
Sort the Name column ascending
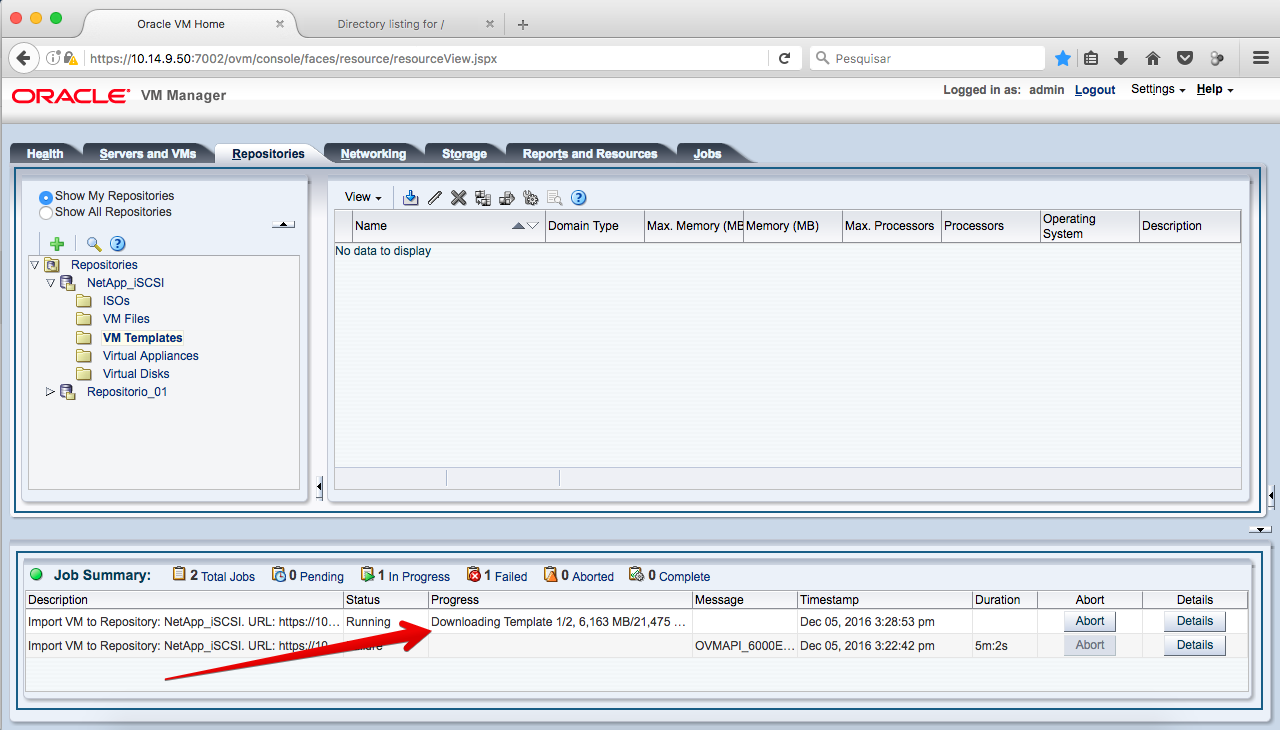[x=518, y=226]
